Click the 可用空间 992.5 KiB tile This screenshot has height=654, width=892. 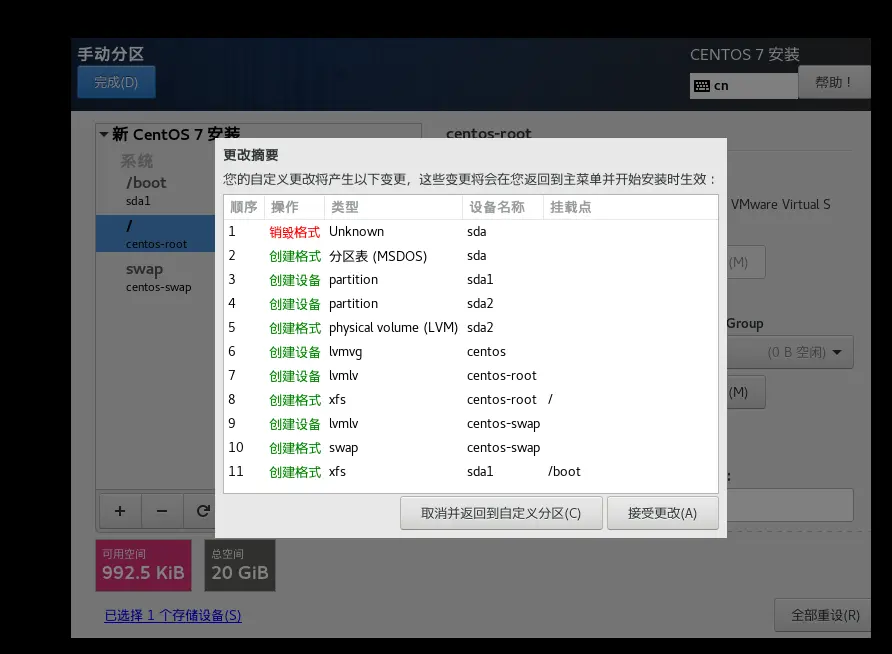coord(143,565)
